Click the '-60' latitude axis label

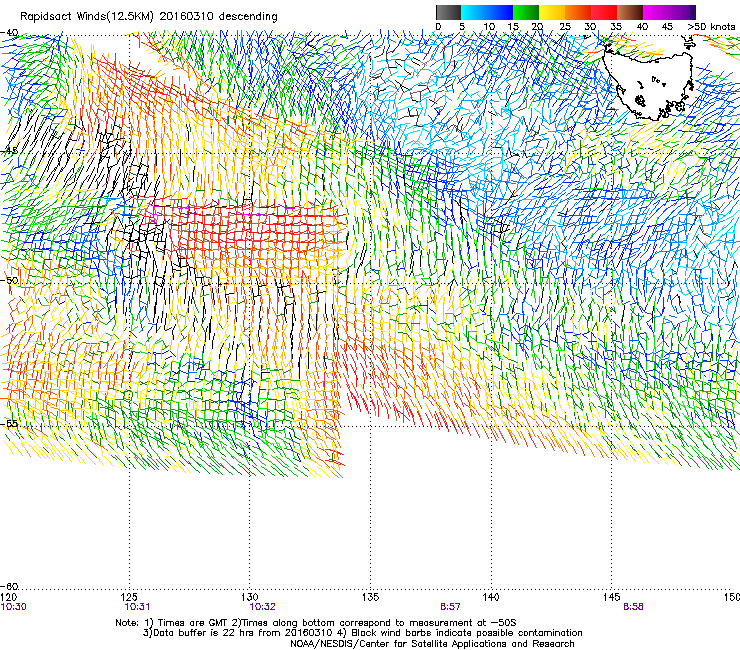(9, 586)
